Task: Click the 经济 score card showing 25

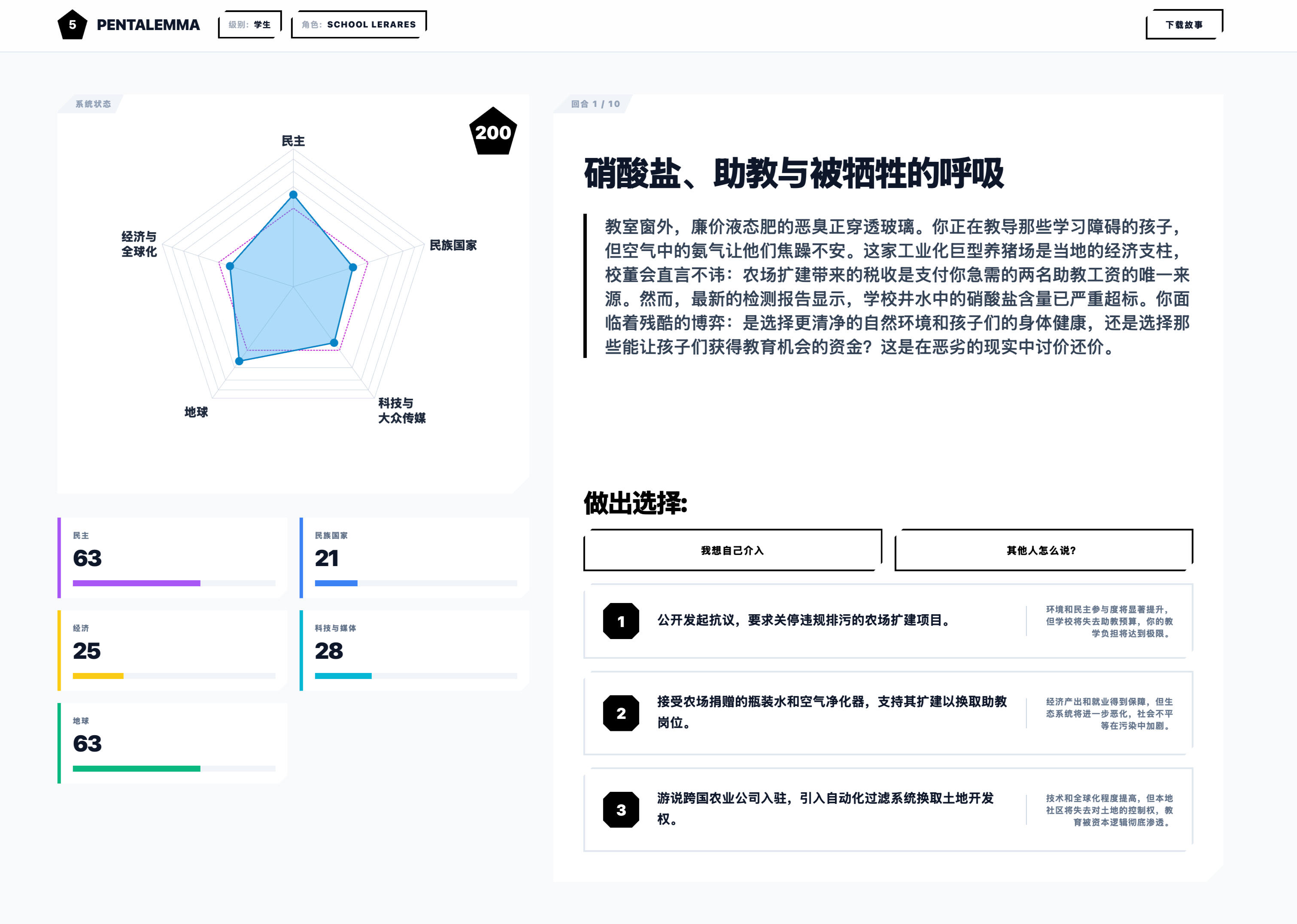Action: (x=173, y=650)
